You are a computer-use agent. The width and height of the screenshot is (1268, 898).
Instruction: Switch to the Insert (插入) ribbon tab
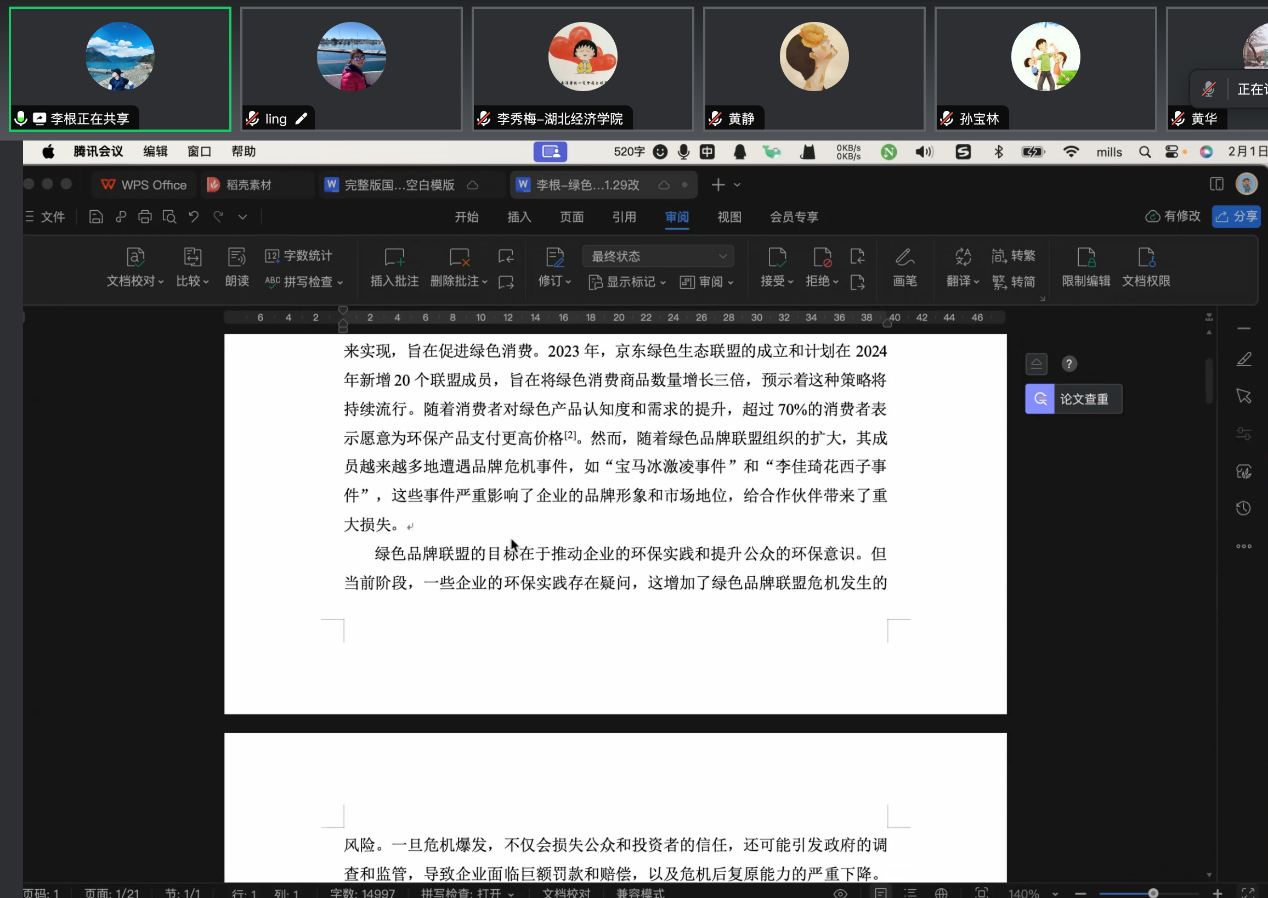pos(519,216)
